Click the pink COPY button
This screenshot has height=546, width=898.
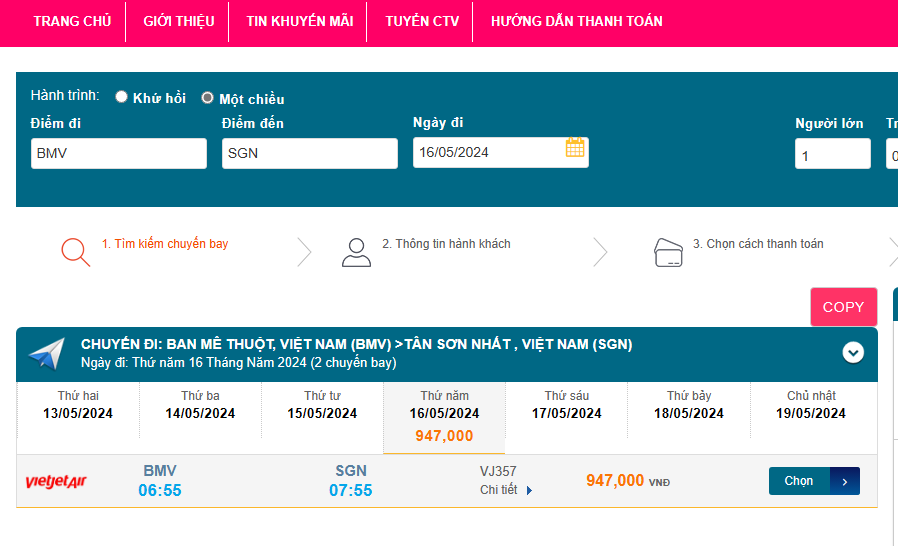click(843, 307)
